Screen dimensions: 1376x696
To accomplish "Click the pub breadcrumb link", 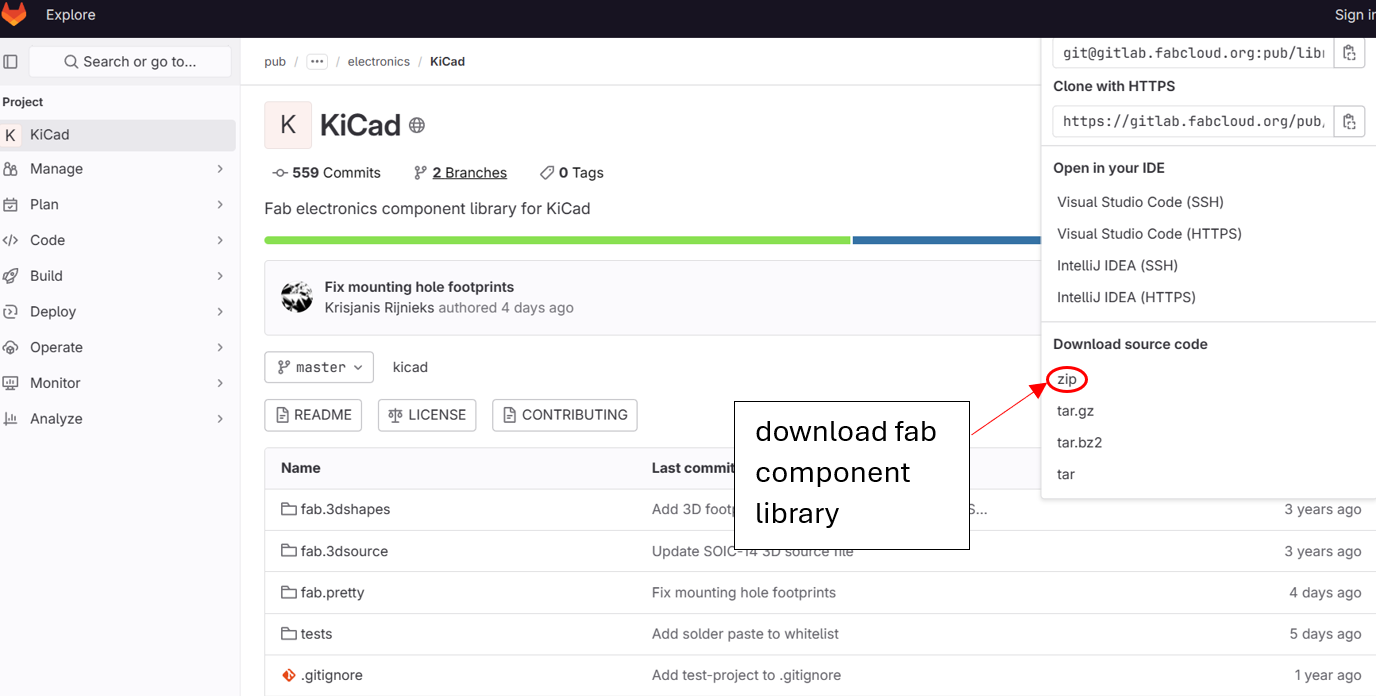I will click(275, 62).
